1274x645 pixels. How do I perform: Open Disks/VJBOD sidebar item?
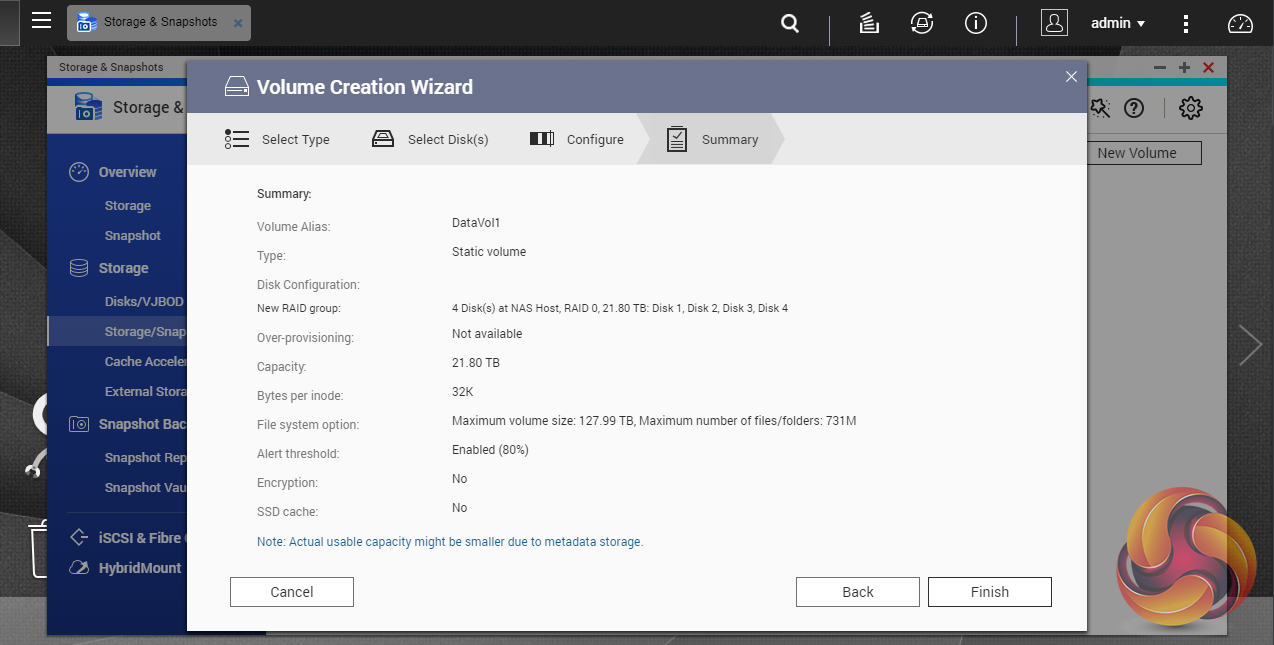click(143, 301)
